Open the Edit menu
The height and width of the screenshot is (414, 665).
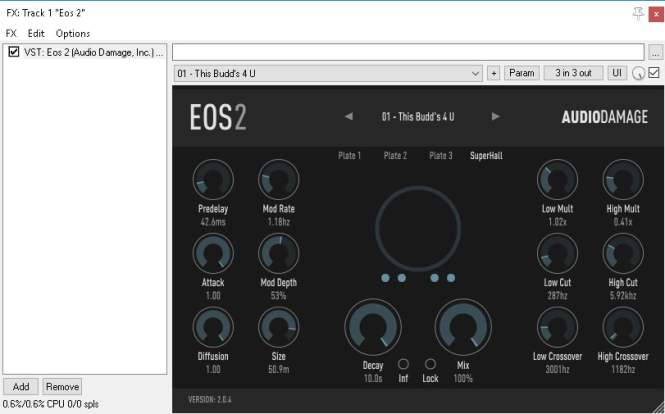(x=36, y=33)
